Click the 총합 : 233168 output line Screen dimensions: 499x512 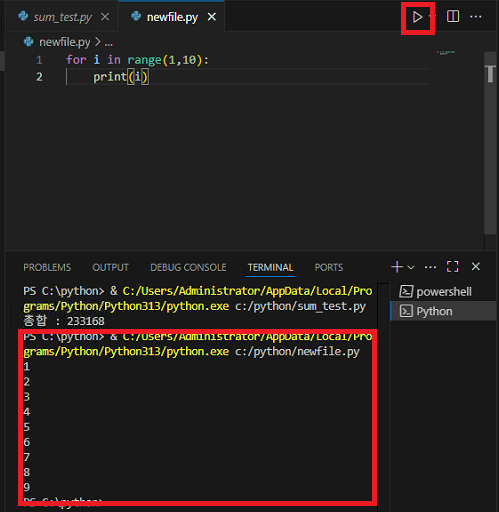click(x=64, y=321)
